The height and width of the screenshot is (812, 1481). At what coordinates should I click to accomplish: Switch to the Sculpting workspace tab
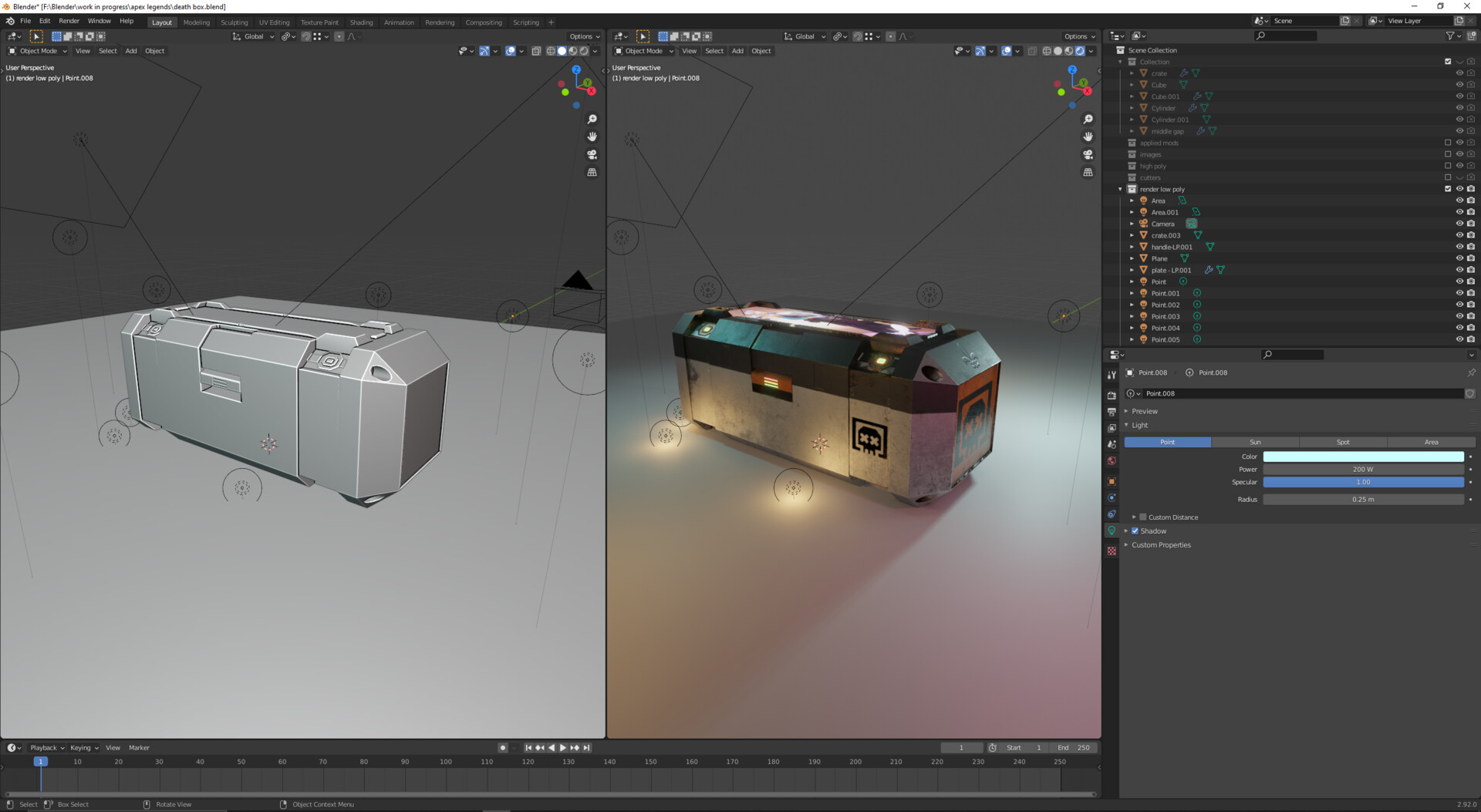(x=234, y=22)
